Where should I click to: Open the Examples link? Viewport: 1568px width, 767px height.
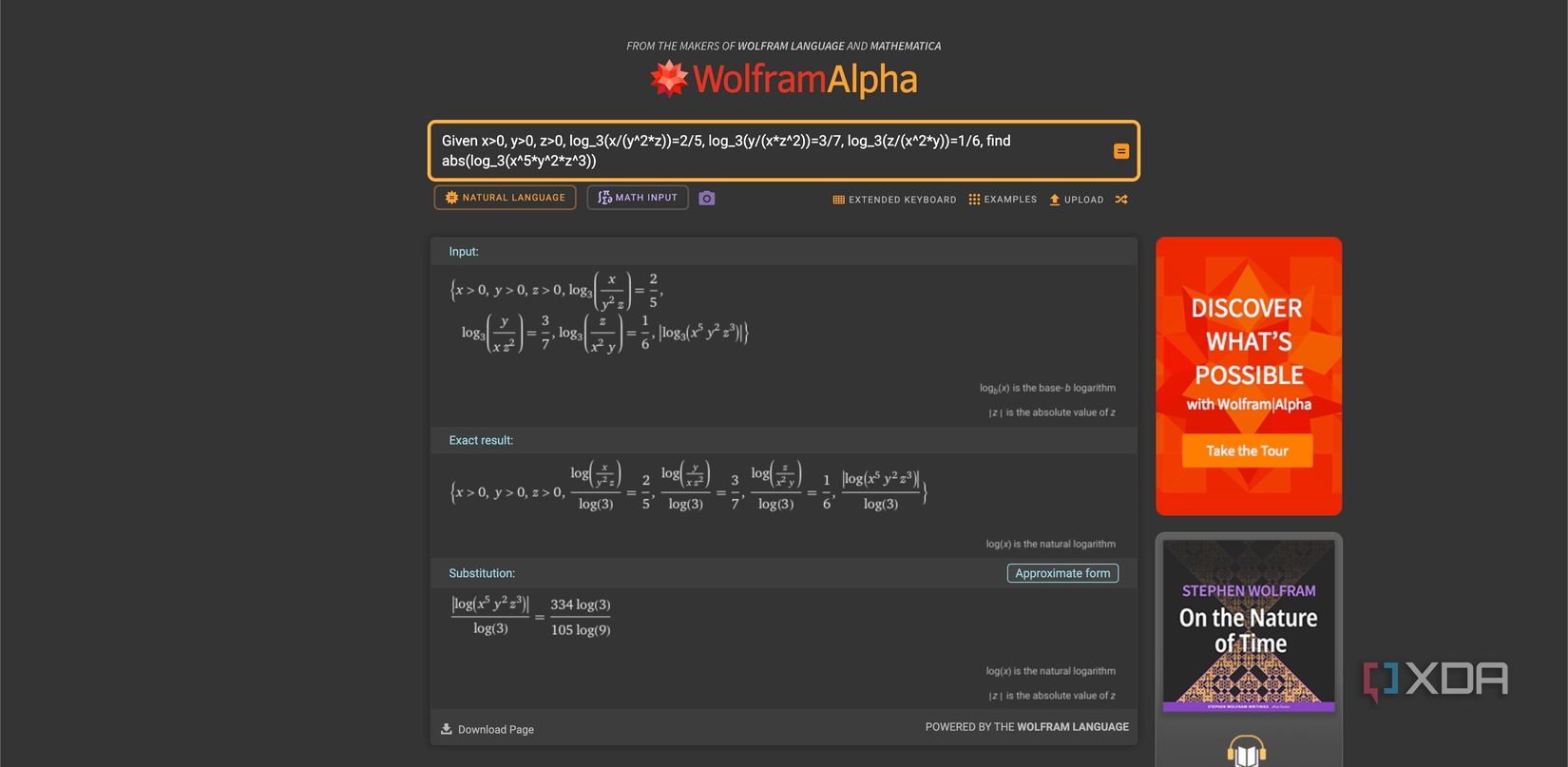click(1003, 200)
